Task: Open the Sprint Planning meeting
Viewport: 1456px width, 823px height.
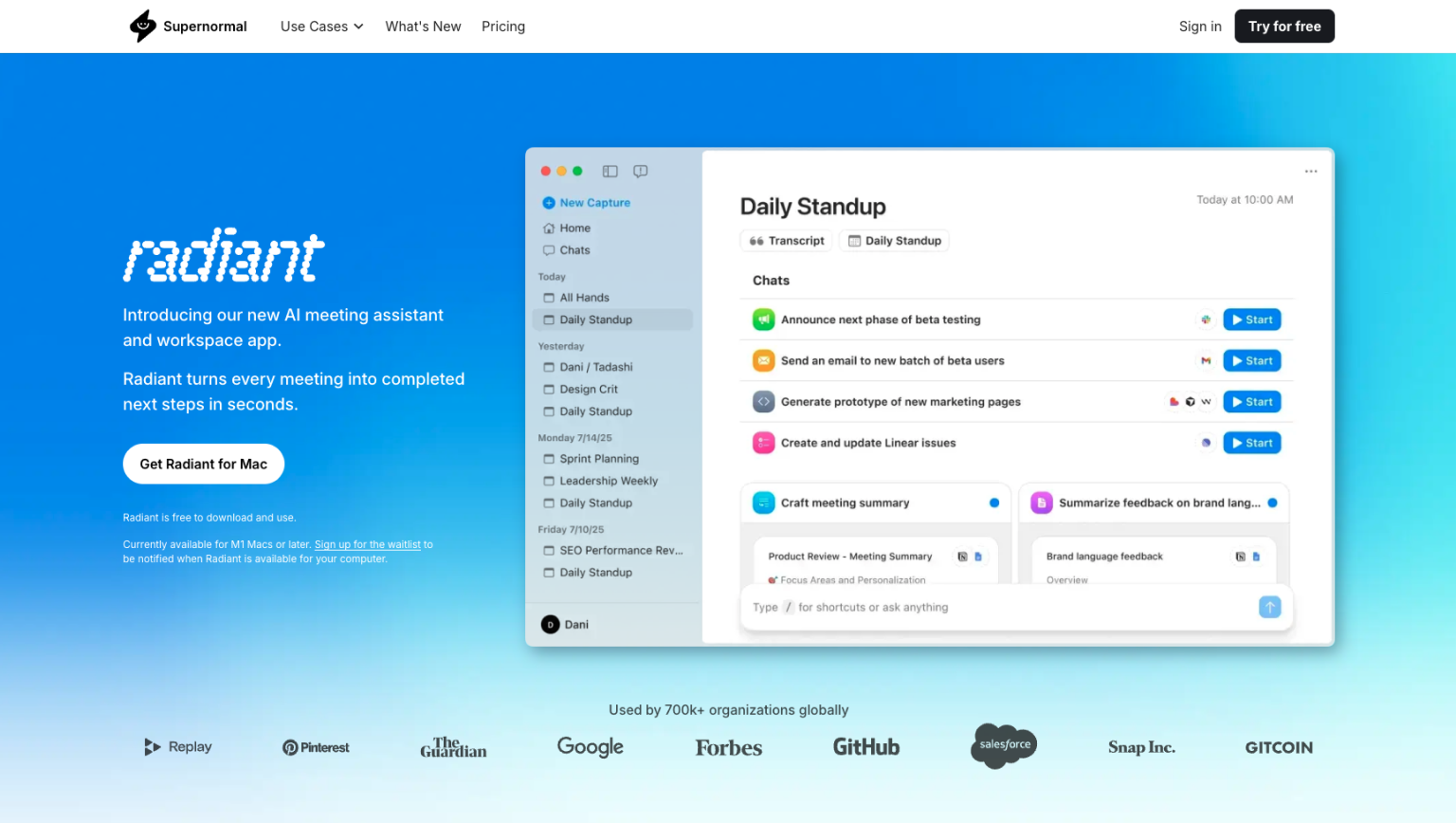Action: point(591,459)
